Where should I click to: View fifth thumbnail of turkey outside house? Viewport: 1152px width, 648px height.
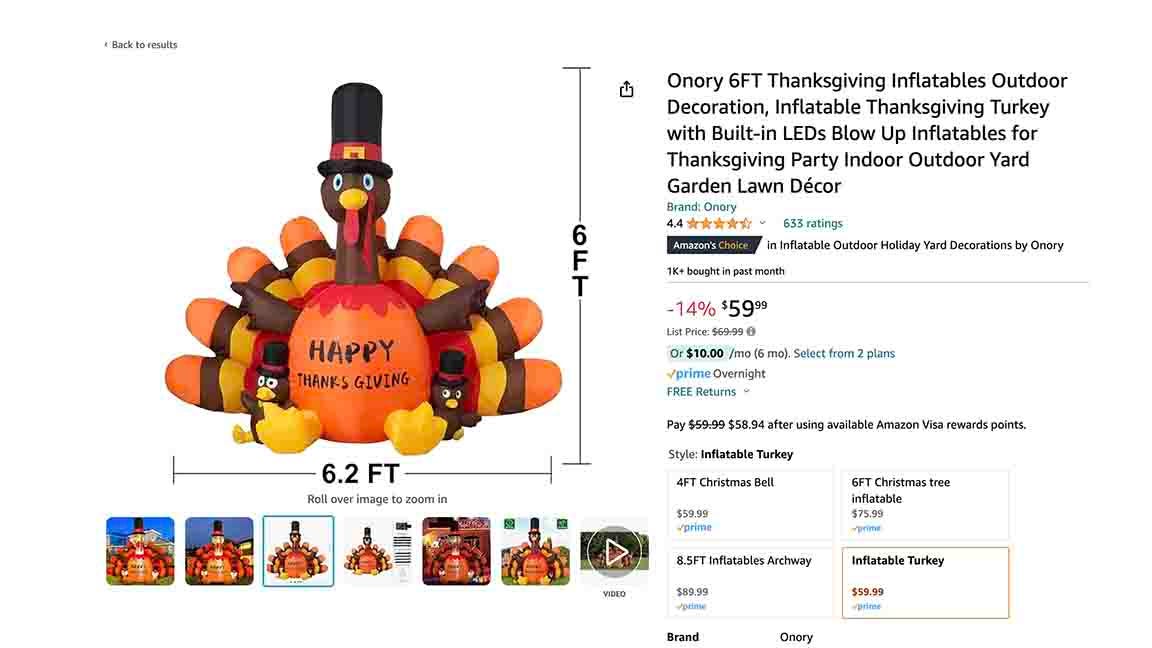pos(456,551)
